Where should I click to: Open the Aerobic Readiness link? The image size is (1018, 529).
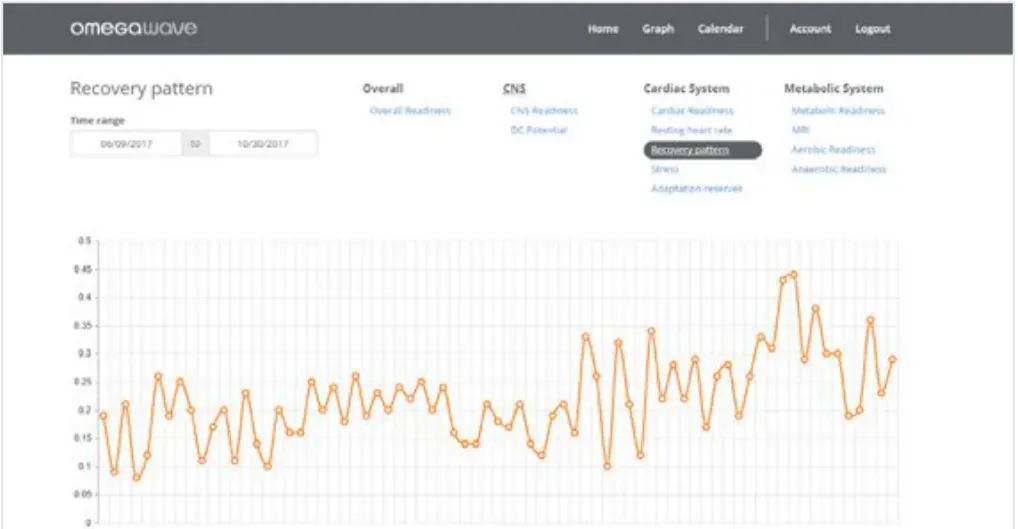(834, 149)
